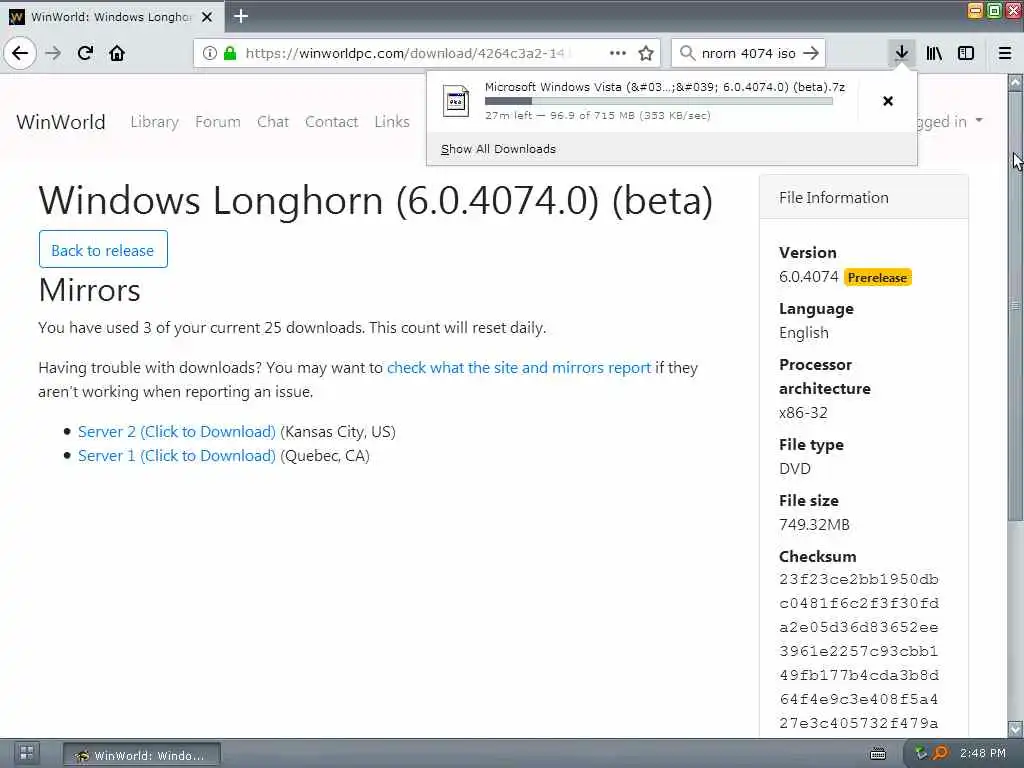Click the x86-32 architecture value
Screen dimensions: 1024x768
pos(803,413)
